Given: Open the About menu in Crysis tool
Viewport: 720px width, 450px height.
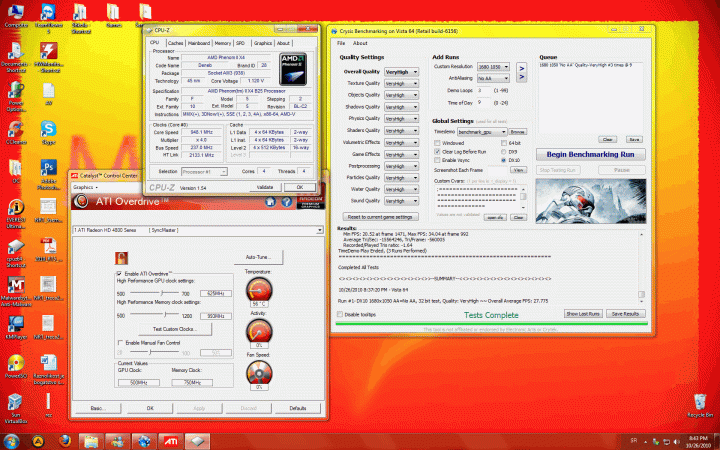Looking at the screenshot, I should 360,43.
